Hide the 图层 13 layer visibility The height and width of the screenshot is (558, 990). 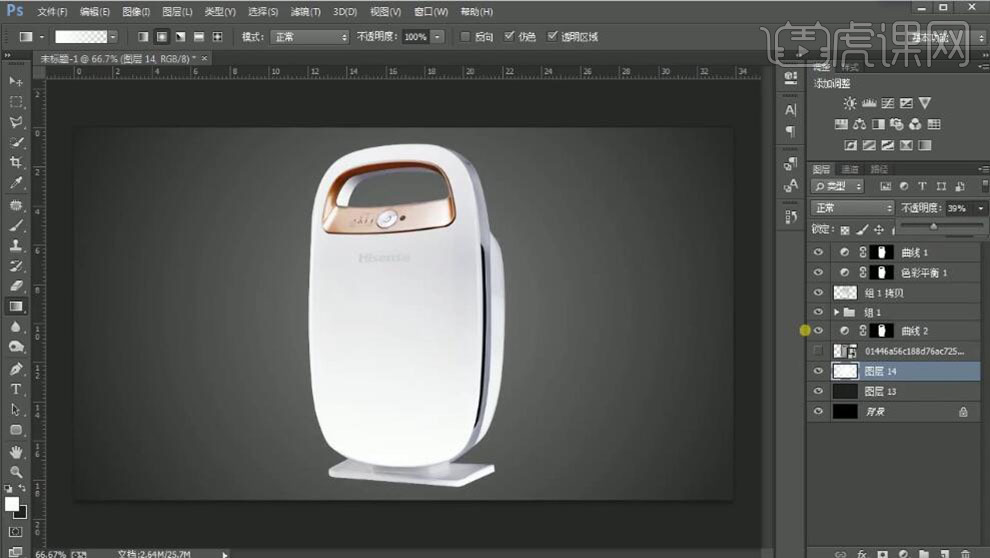coord(818,391)
